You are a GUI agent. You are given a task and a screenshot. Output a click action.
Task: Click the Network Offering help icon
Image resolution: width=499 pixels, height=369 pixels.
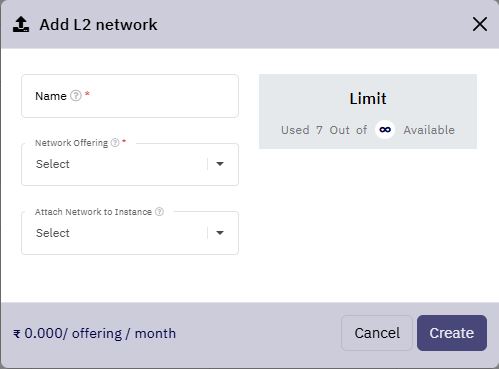[x=115, y=143]
